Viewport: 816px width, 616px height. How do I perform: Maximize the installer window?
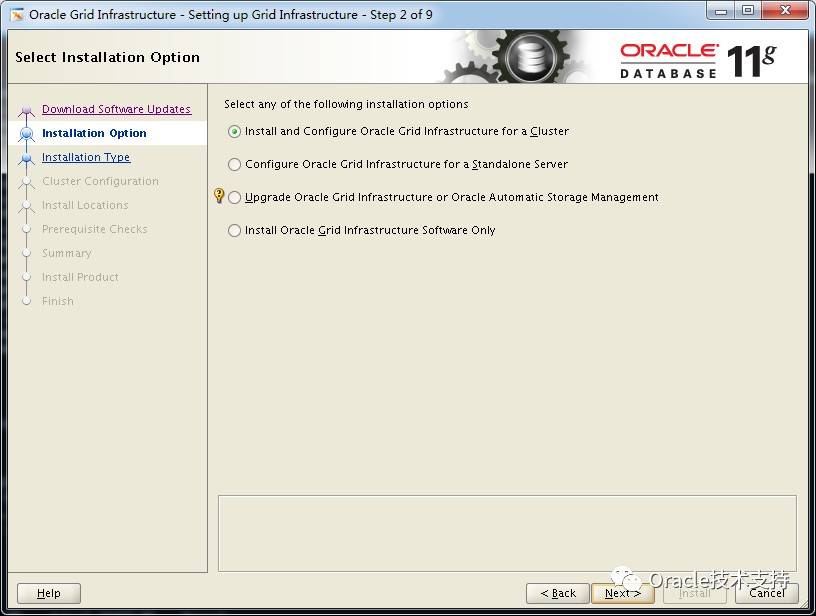click(748, 11)
